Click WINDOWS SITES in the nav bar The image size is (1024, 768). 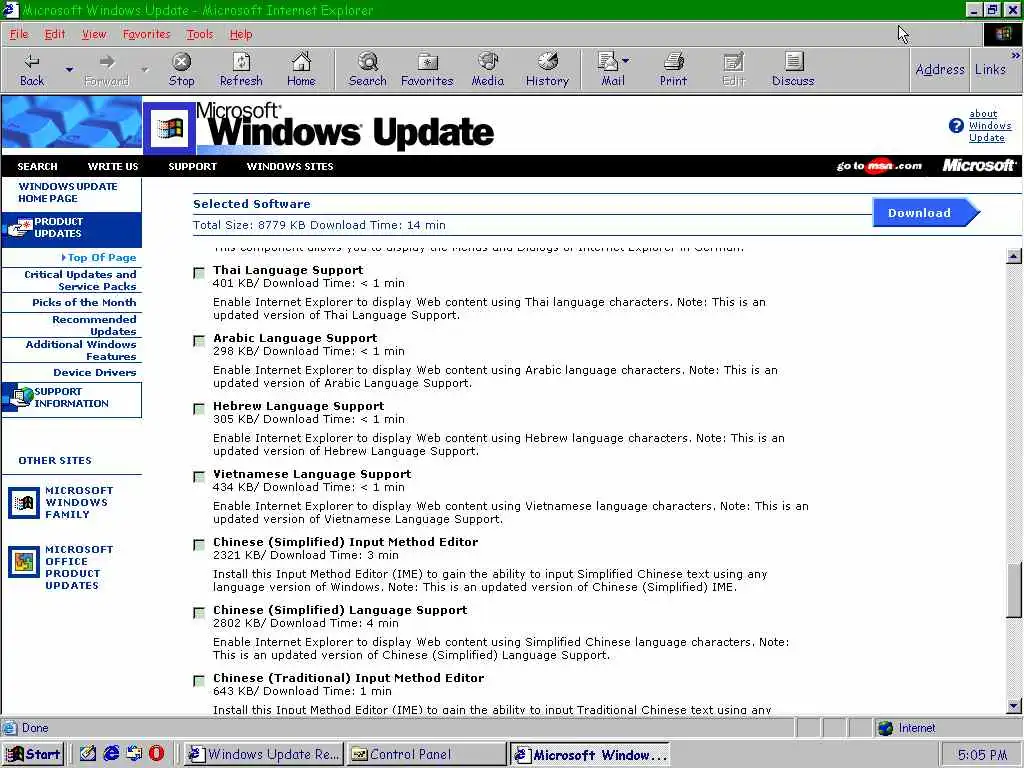(x=290, y=167)
